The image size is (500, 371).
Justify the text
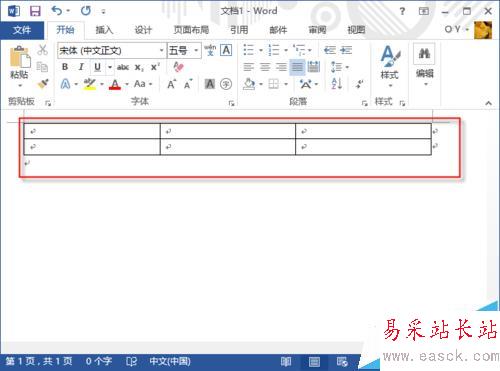297,67
